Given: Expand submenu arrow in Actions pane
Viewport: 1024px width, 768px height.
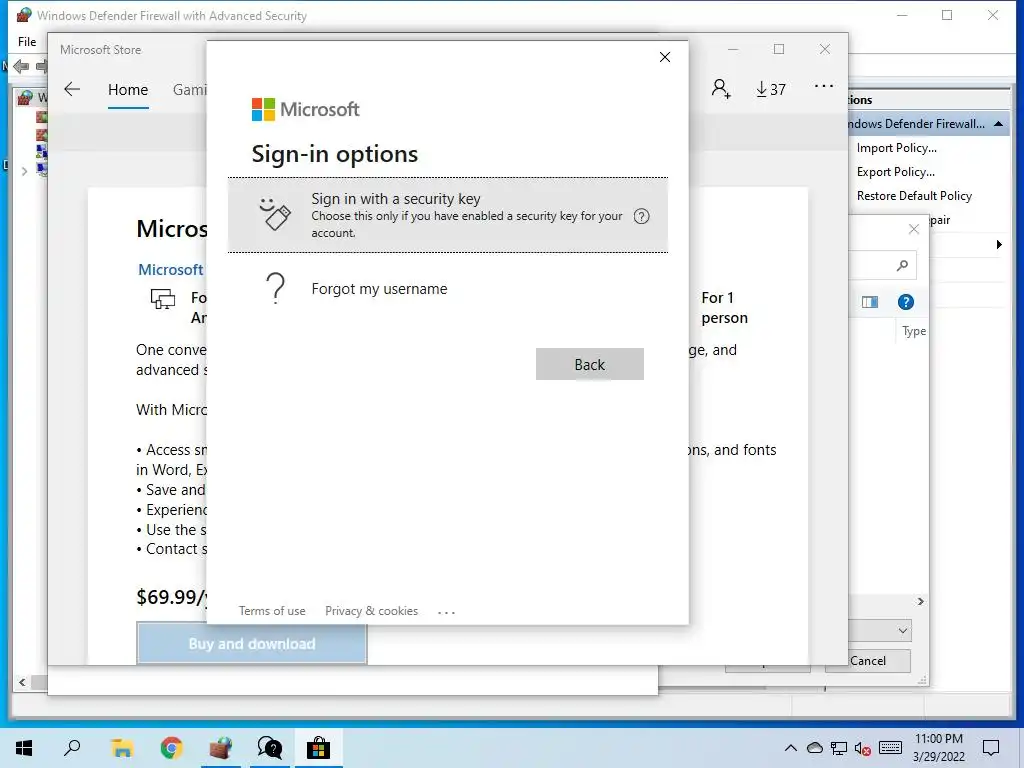Looking at the screenshot, I should (x=999, y=245).
